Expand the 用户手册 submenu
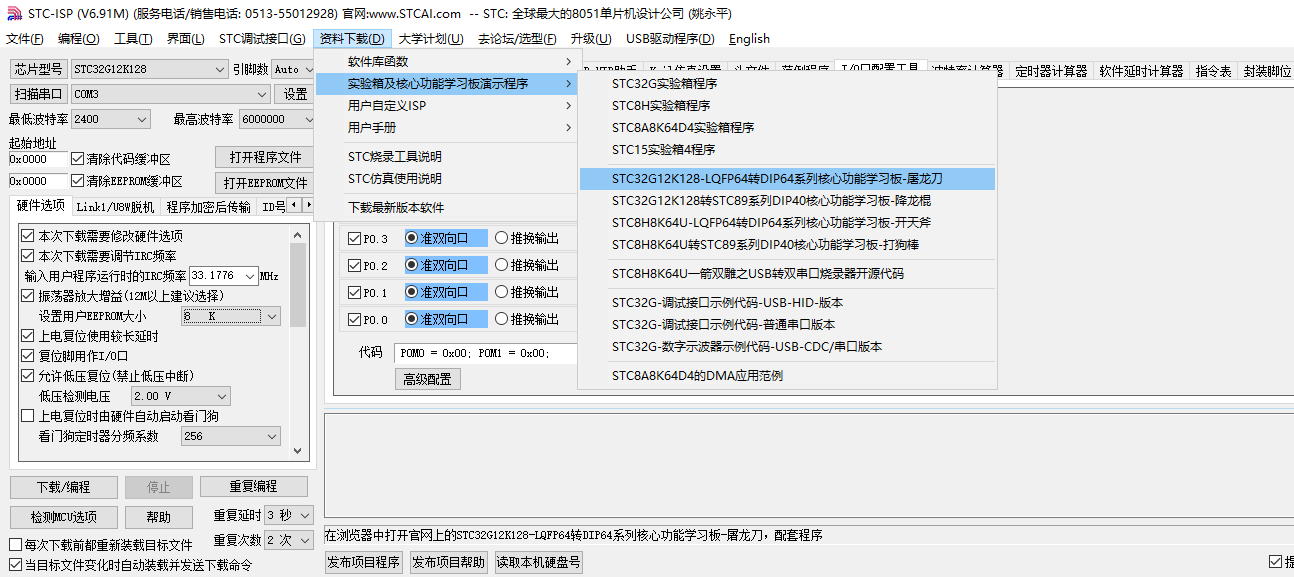 tap(446, 128)
